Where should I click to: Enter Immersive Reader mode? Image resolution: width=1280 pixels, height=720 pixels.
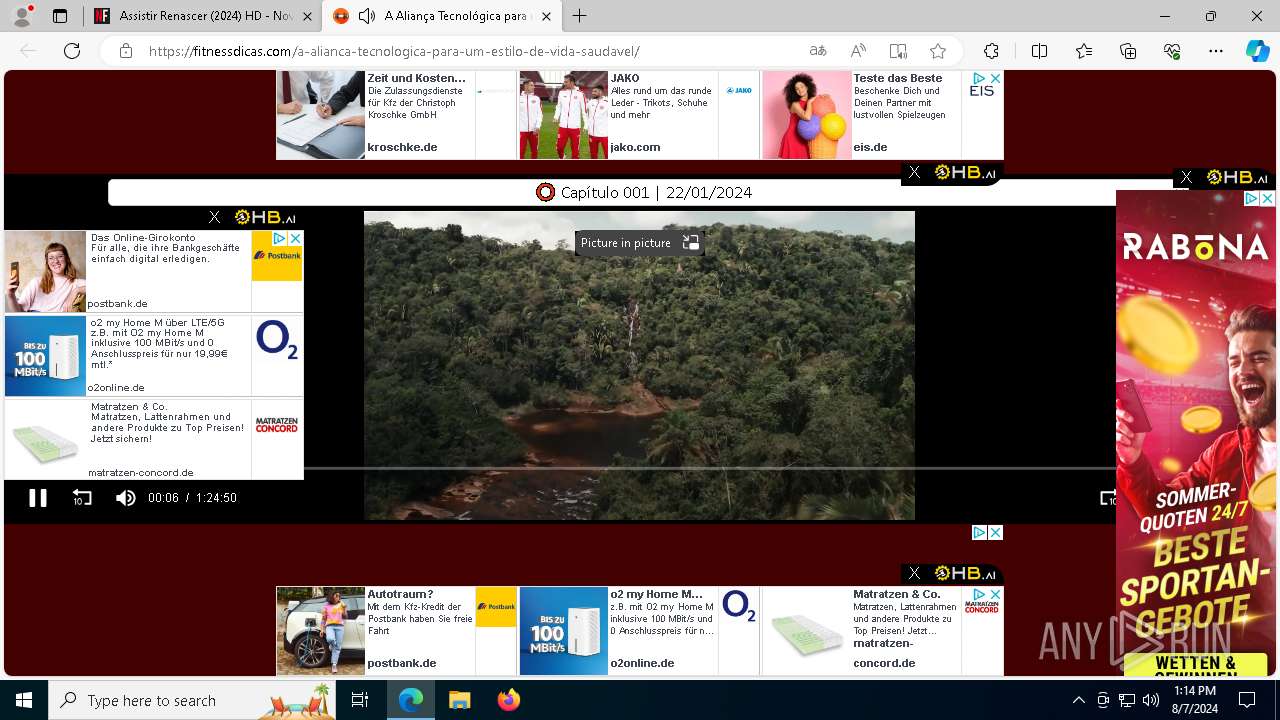point(898,51)
